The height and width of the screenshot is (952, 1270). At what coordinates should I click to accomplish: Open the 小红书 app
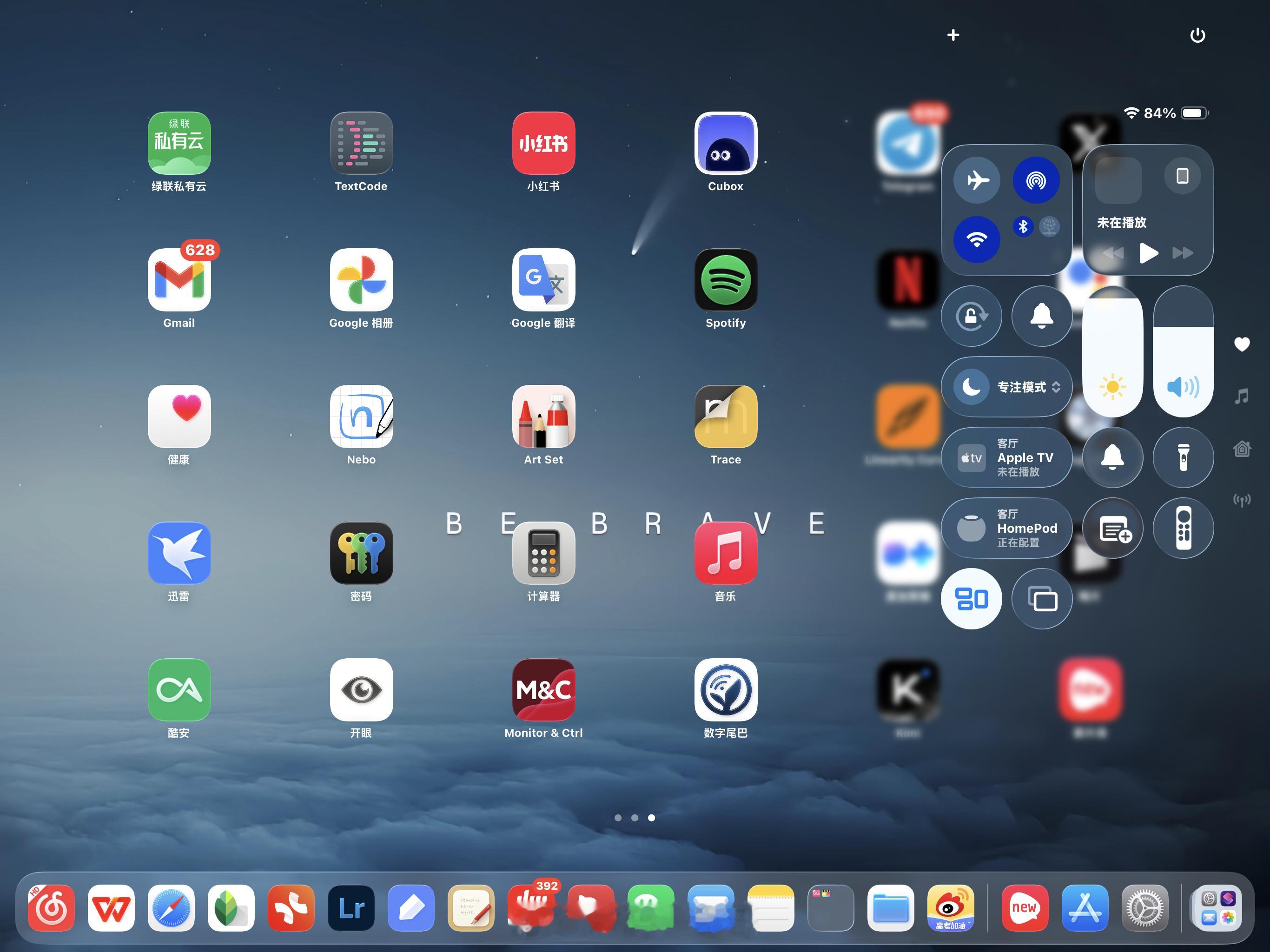(543, 144)
